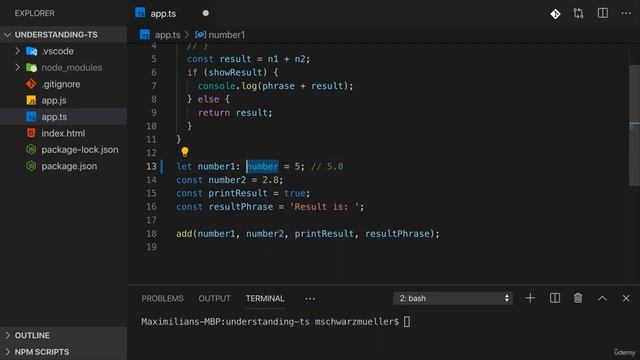Collapse UNDERSTANDING-TS folder section
The height and width of the screenshot is (360, 640).
pos(7,35)
